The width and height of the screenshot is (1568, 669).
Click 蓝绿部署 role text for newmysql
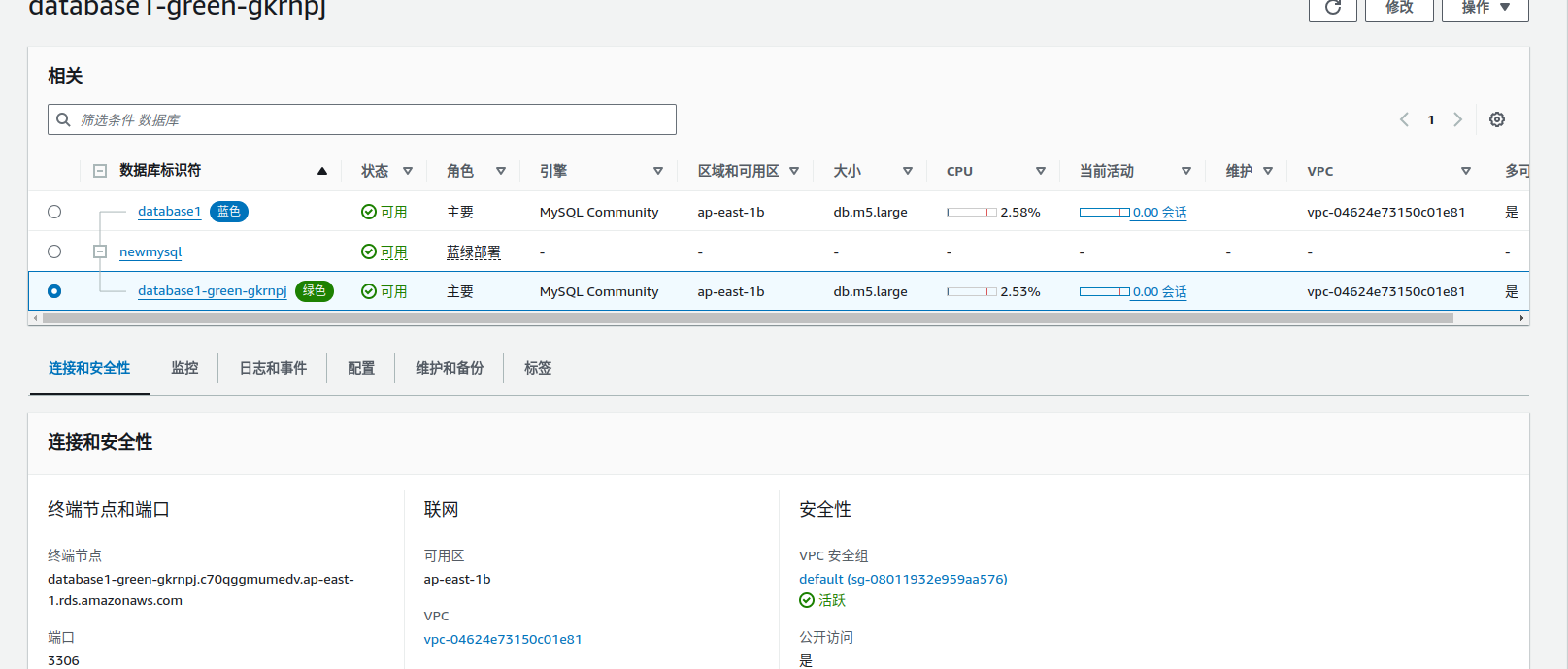pyautogui.click(x=474, y=252)
